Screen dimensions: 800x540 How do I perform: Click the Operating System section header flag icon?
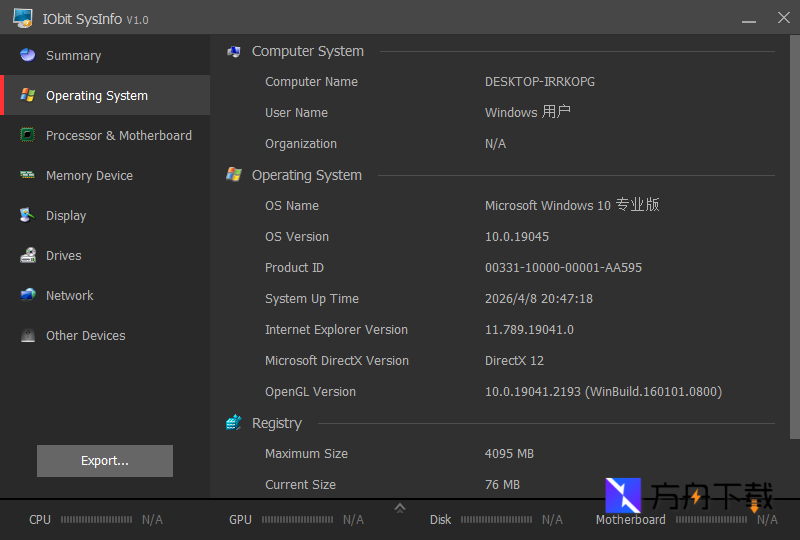234,175
